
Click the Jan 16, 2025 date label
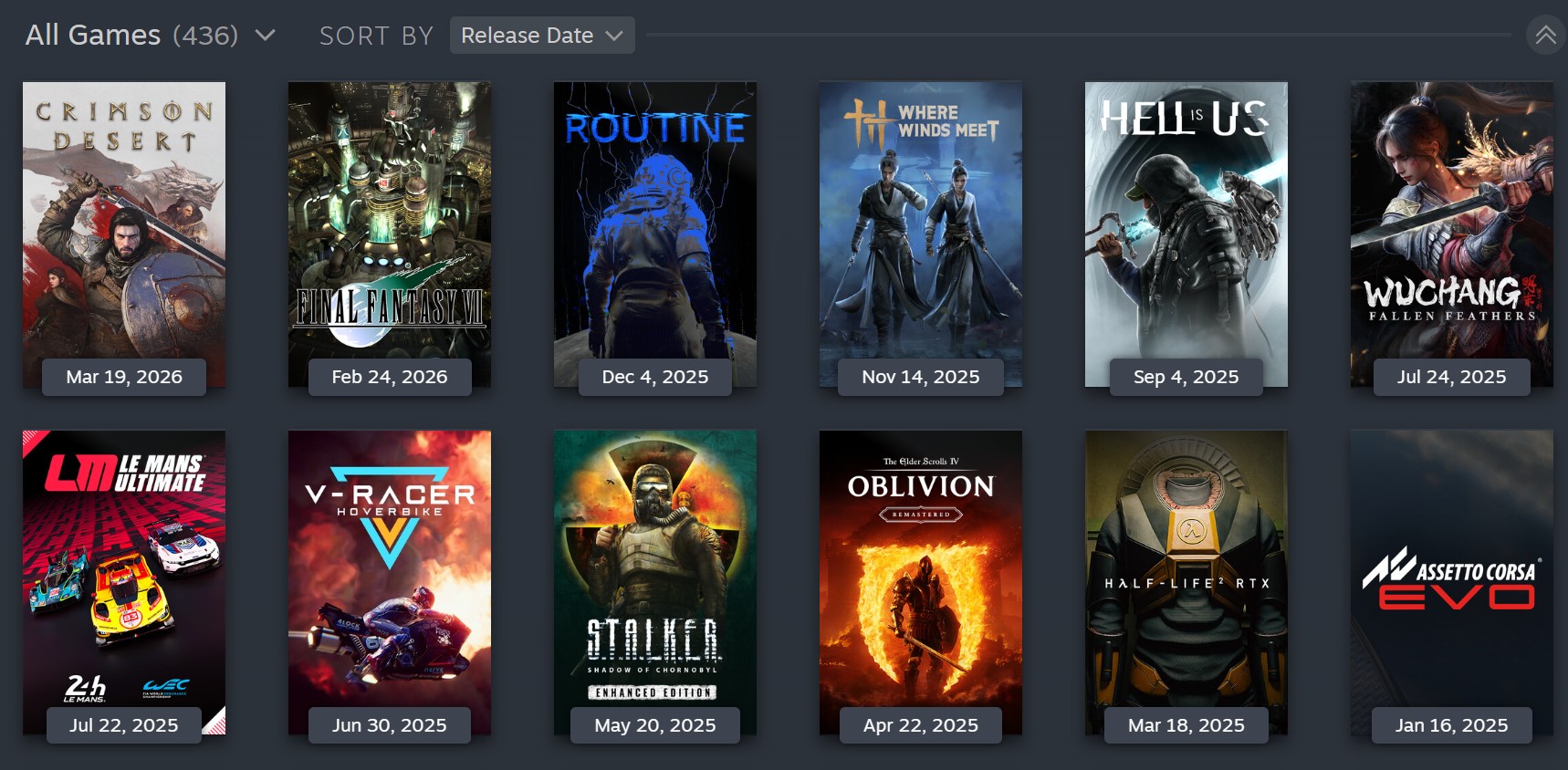(1452, 725)
